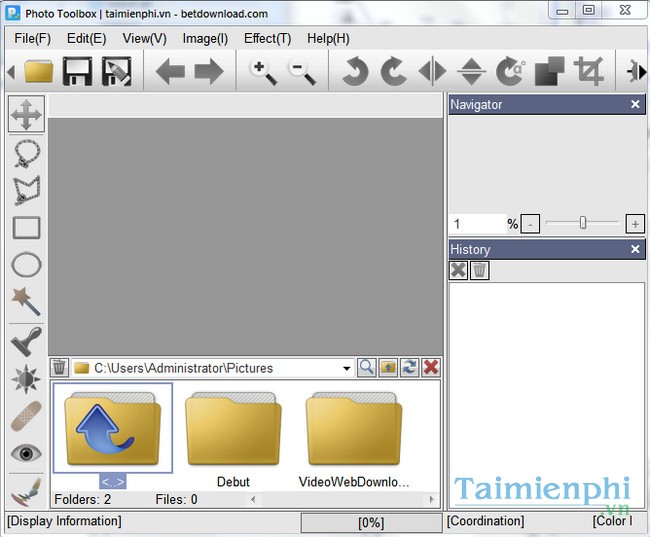The image size is (650, 537).
Task: Close the Navigator panel
Action: (635, 104)
